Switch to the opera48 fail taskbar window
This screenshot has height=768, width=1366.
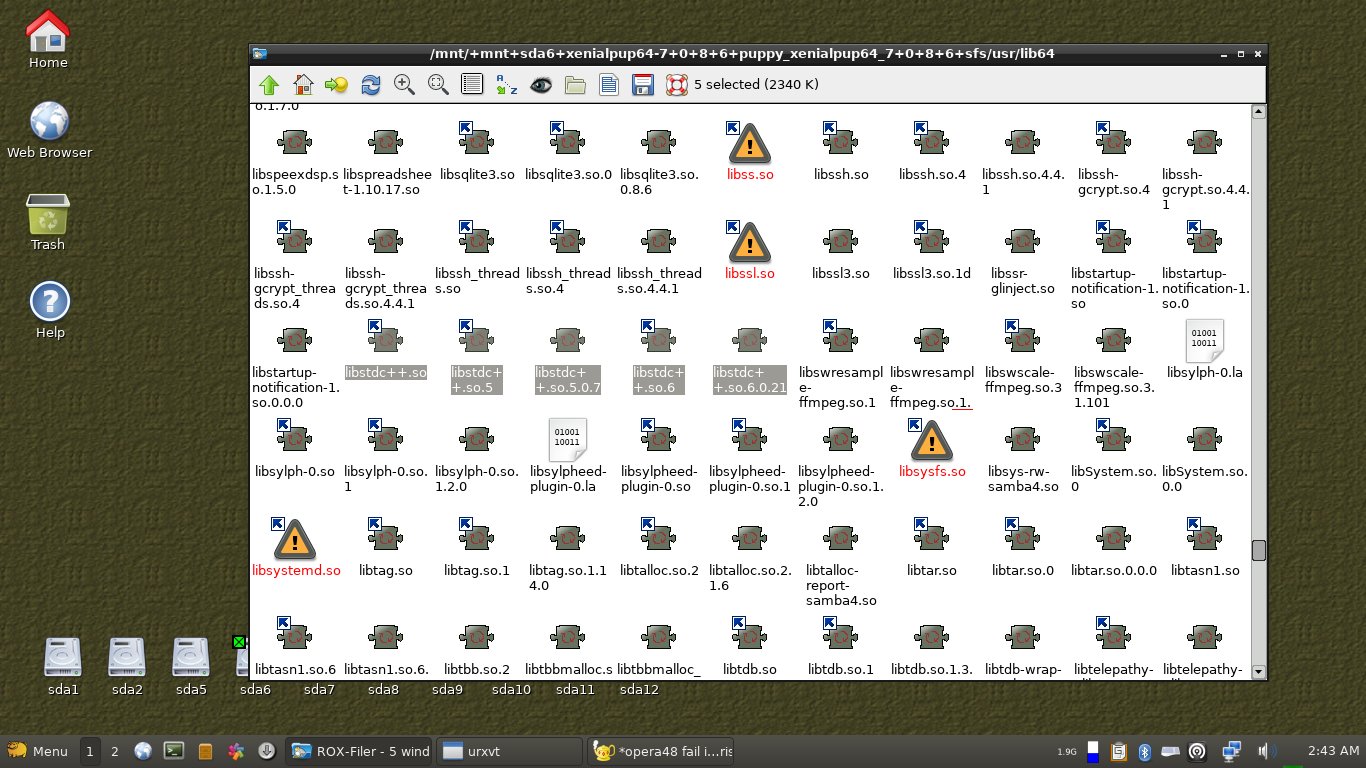click(x=663, y=751)
